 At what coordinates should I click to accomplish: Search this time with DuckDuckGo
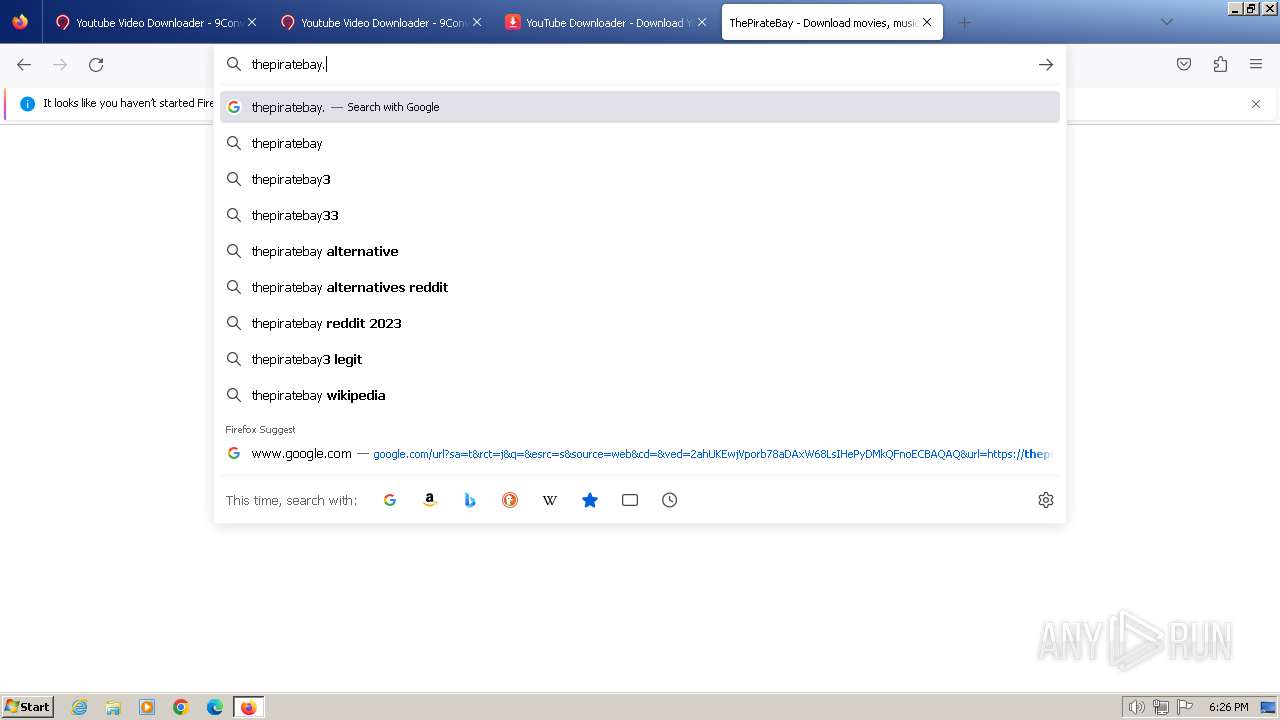point(510,500)
